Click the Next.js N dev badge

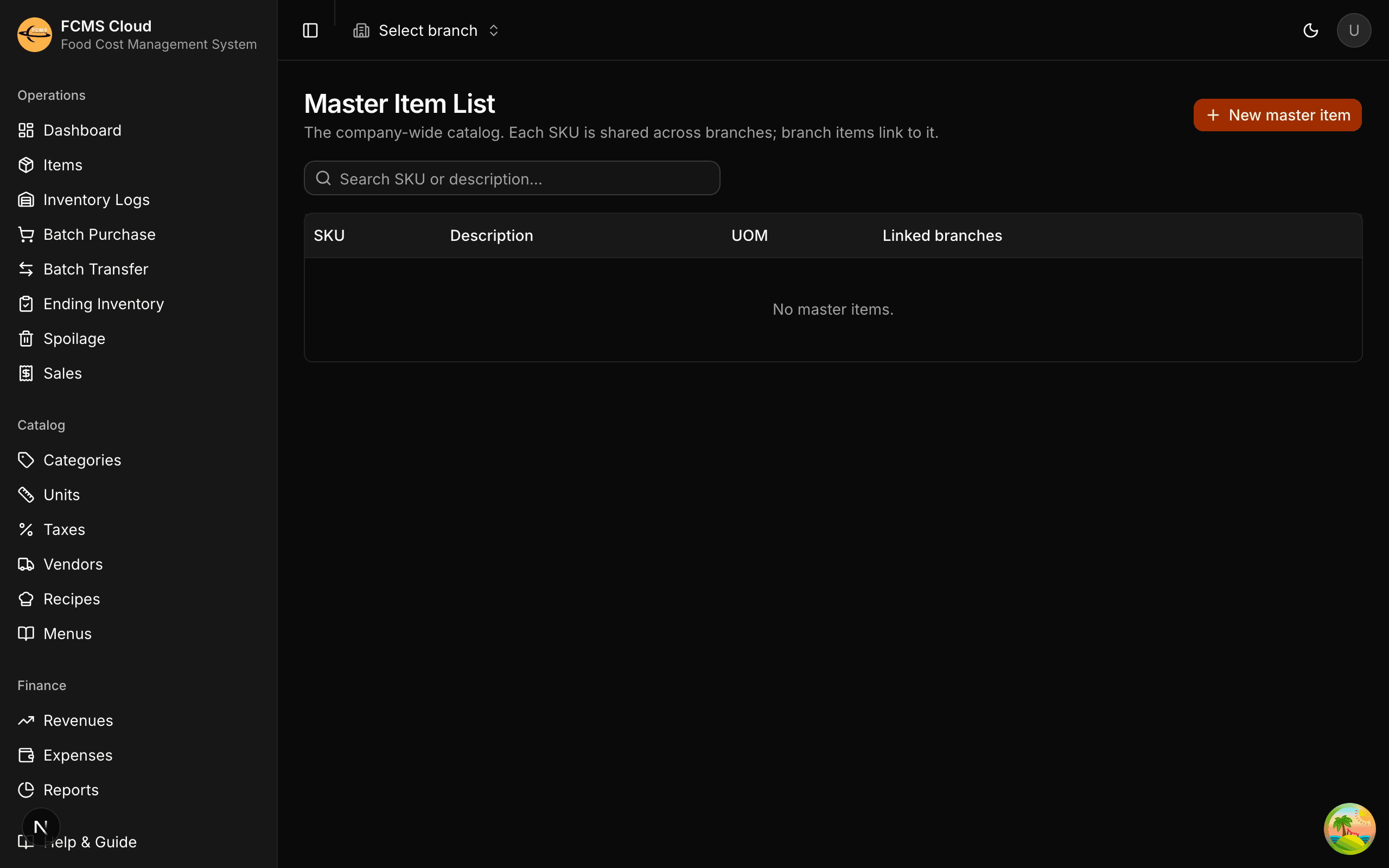pyautogui.click(x=41, y=827)
